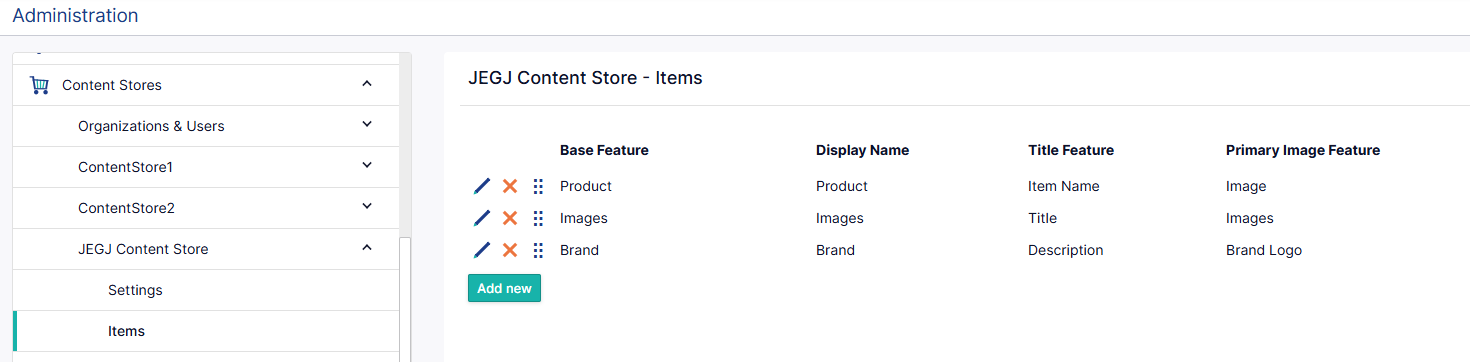Click the Content Stores label
The width and height of the screenshot is (1470, 362).
pyautogui.click(x=112, y=85)
